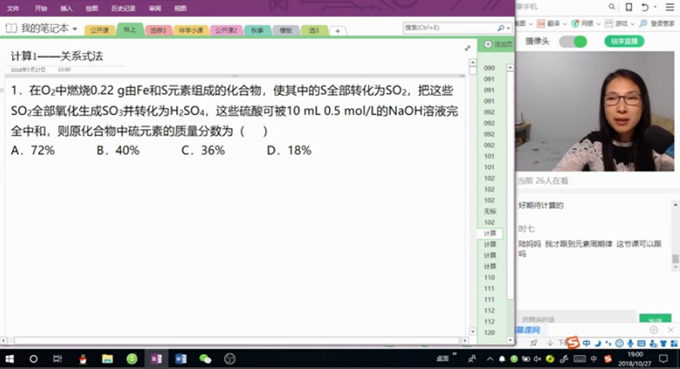The width and height of the screenshot is (680, 369).
Task: Open the 插入 ribbon menu
Action: coord(66,8)
